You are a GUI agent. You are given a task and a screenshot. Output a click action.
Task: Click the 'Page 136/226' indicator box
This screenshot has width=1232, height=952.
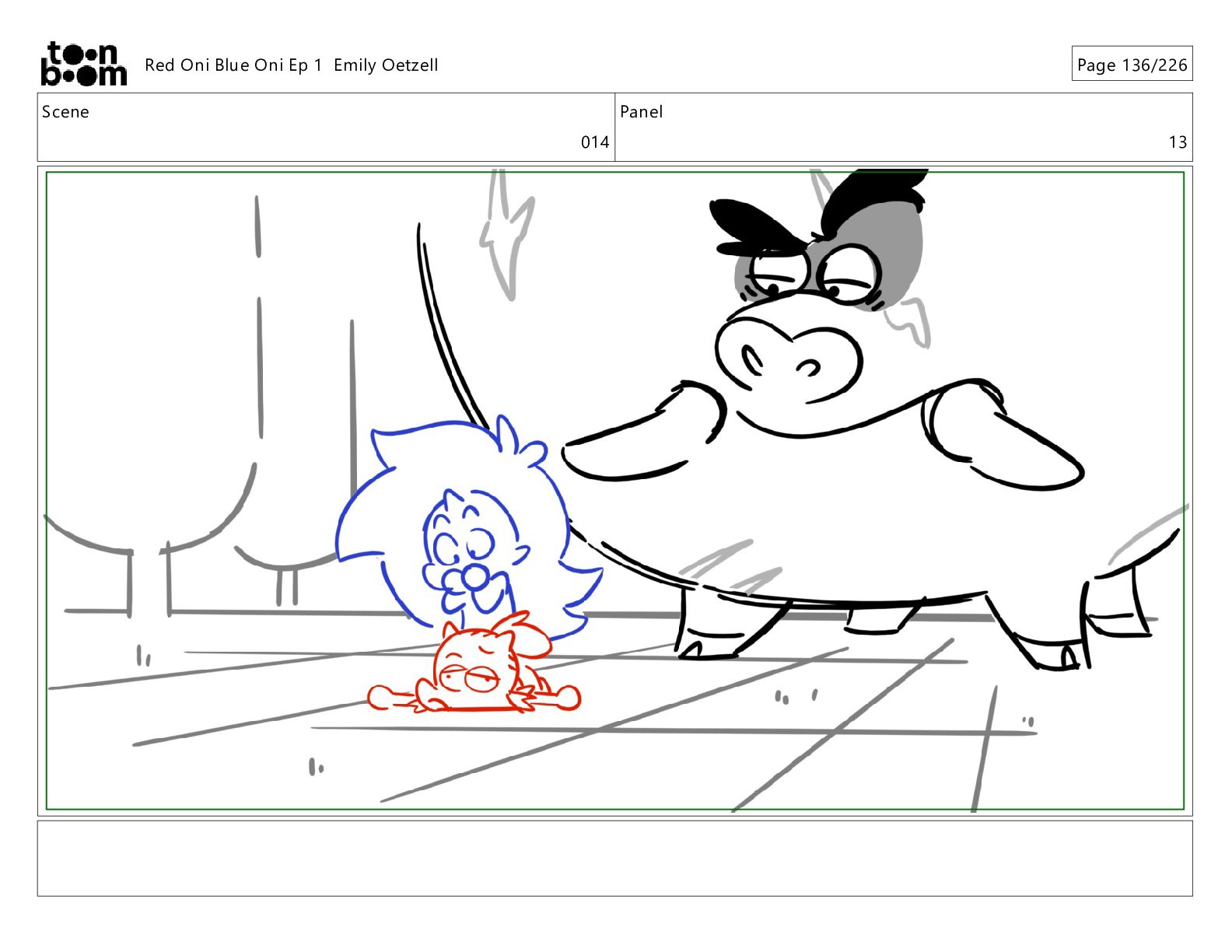point(1132,65)
